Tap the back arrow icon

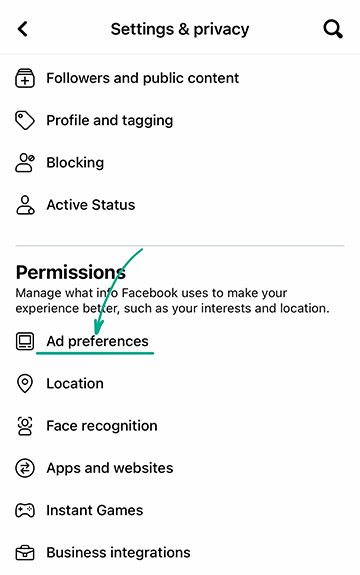(23, 29)
